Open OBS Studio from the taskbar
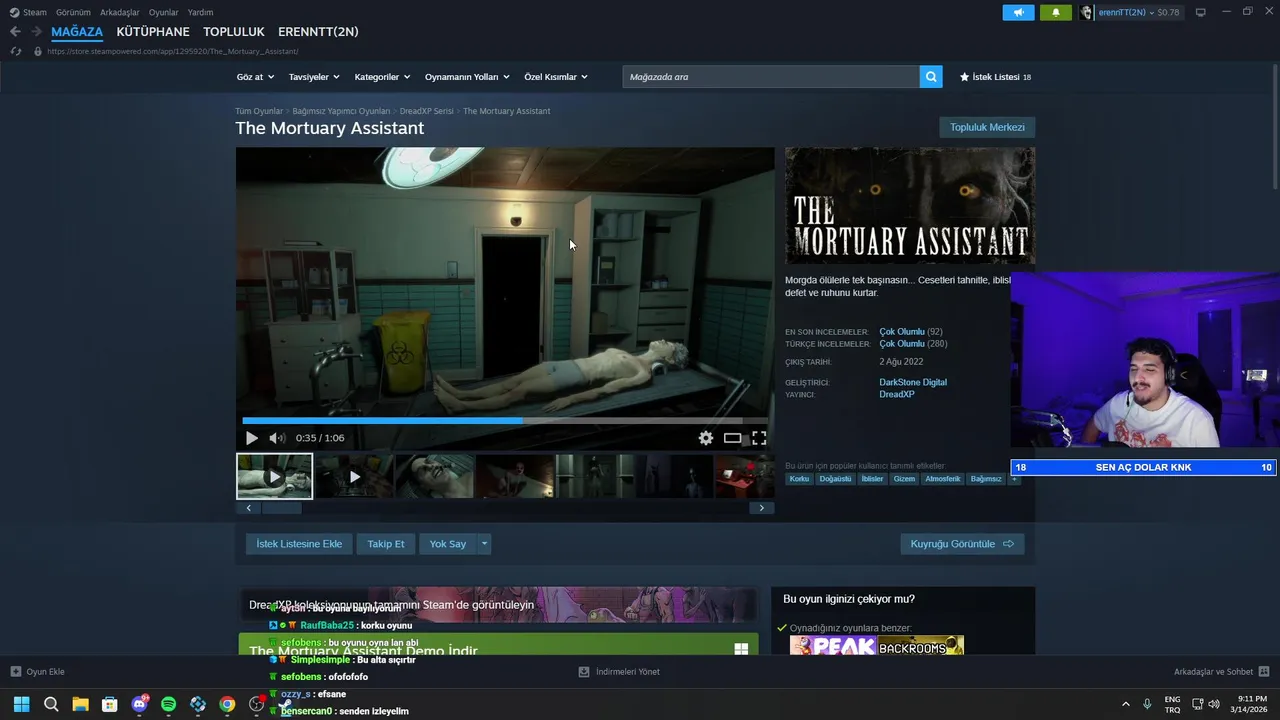1280x720 pixels. [x=257, y=704]
